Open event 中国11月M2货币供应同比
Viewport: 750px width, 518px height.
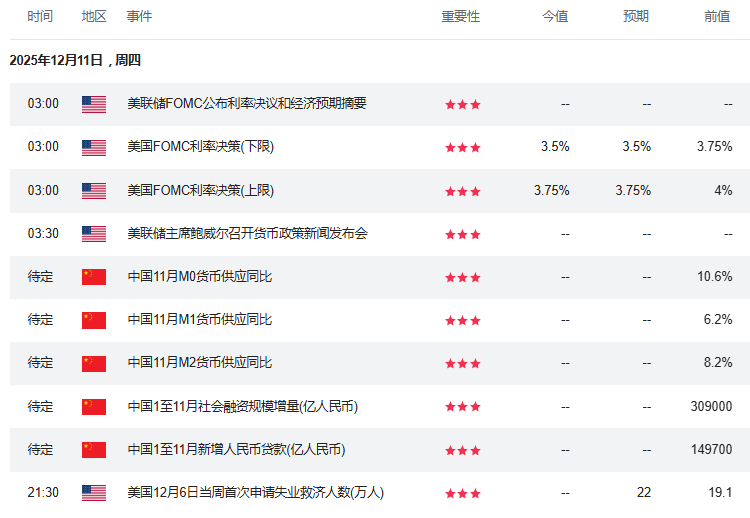(x=200, y=363)
